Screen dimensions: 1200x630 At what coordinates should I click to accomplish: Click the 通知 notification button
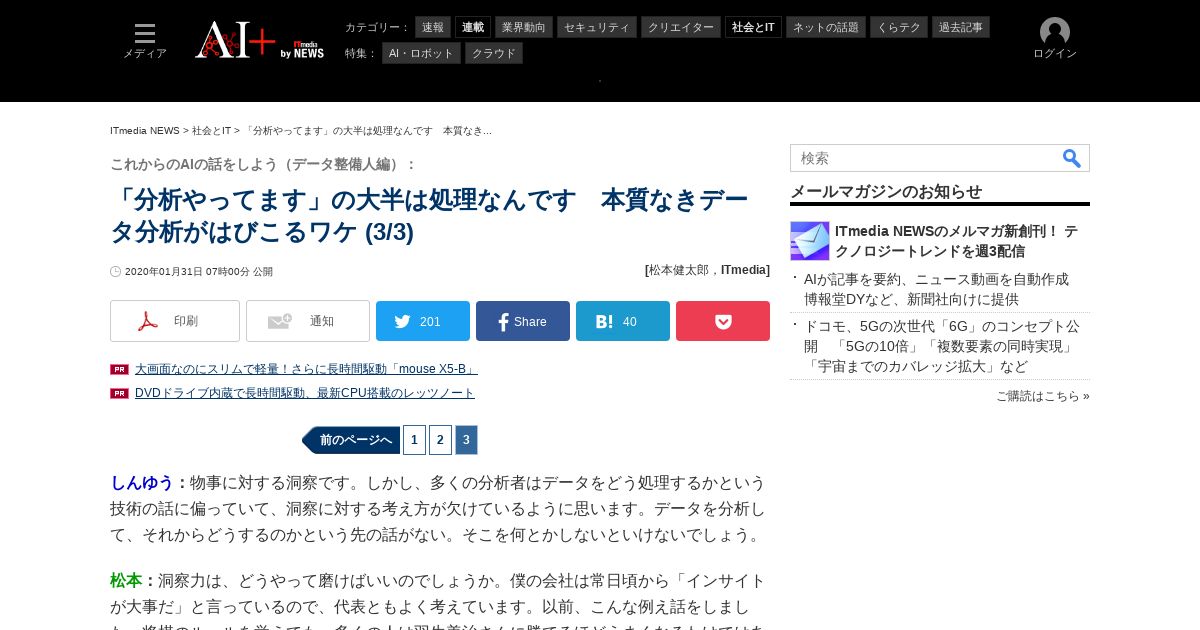point(308,321)
